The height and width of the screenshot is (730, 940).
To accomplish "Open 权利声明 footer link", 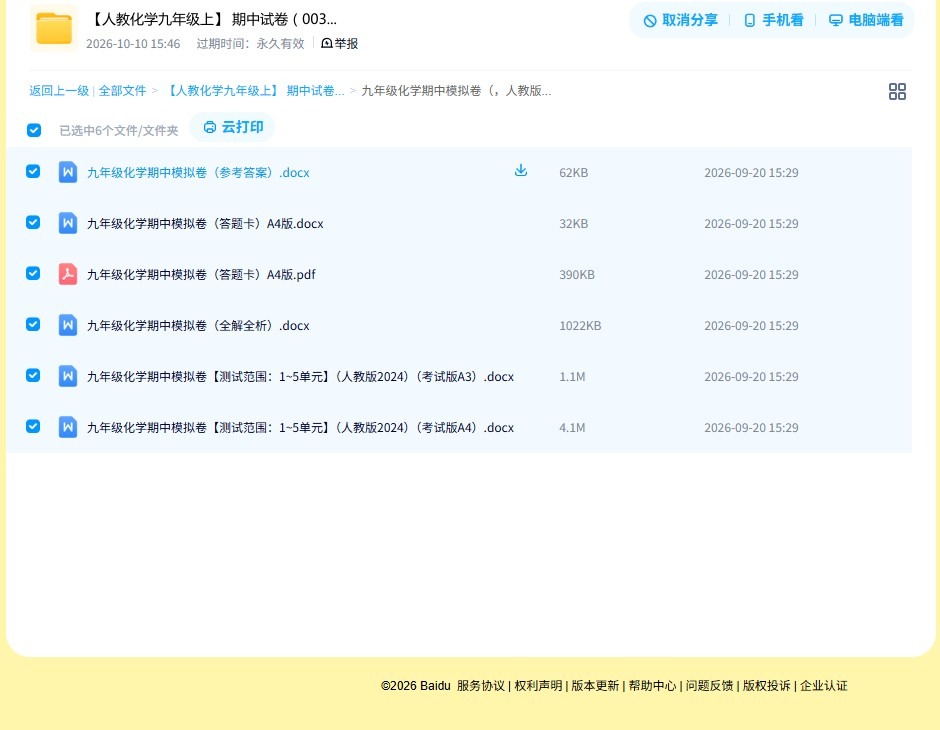I will coord(538,686).
